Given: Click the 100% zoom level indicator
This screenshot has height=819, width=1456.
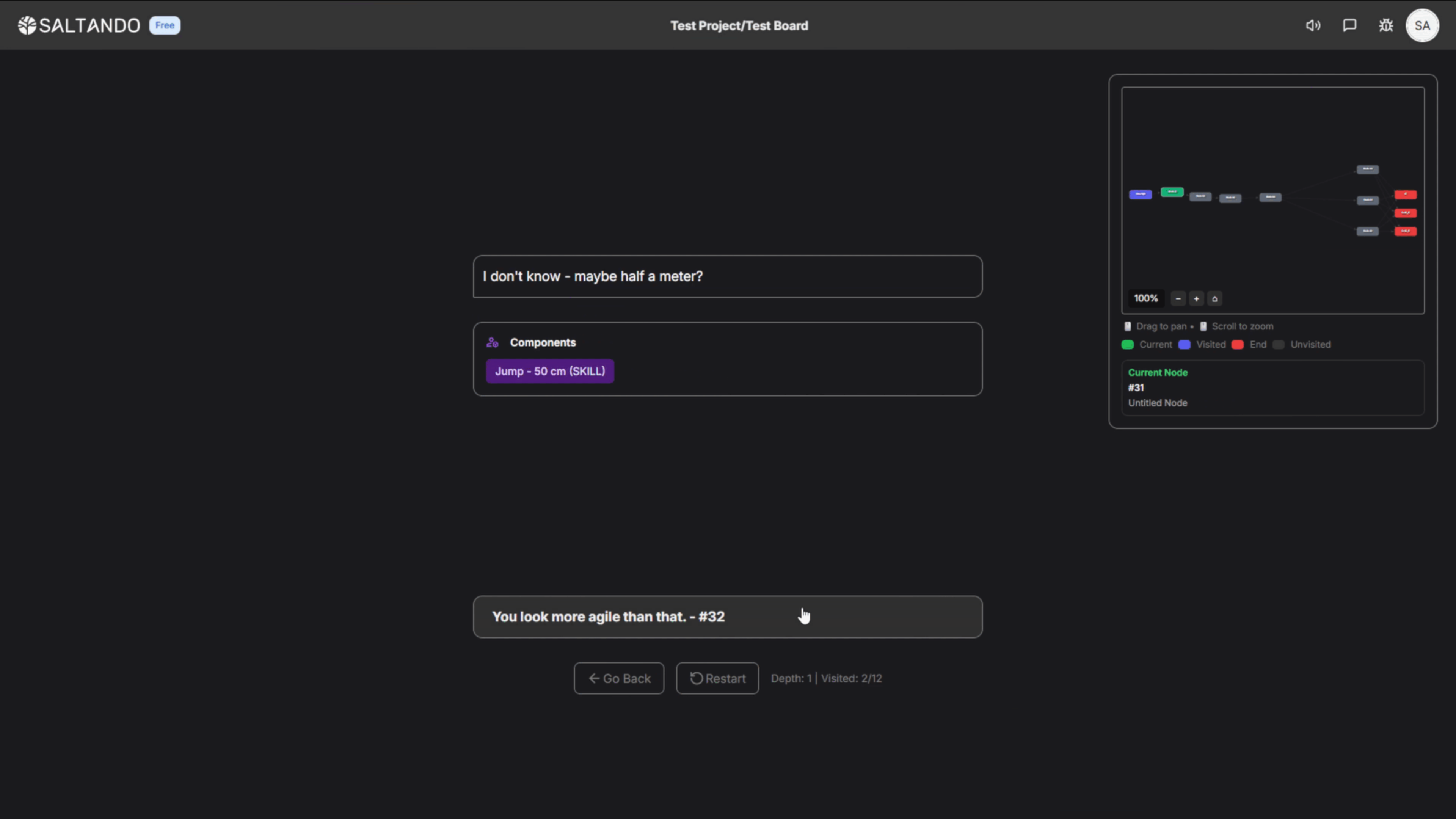Looking at the screenshot, I should (1146, 298).
